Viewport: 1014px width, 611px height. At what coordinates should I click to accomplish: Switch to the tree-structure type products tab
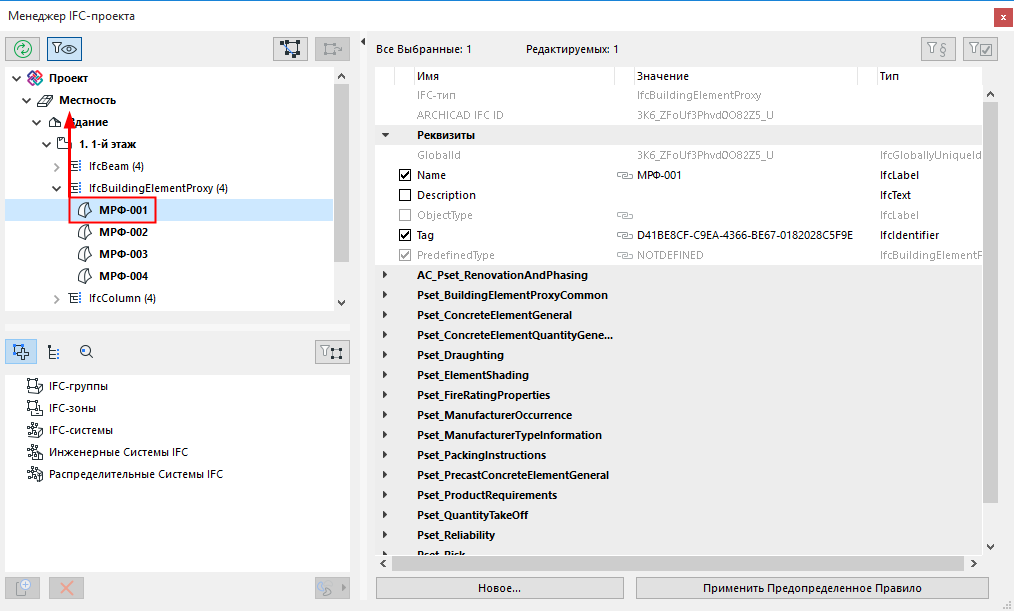[x=54, y=351]
